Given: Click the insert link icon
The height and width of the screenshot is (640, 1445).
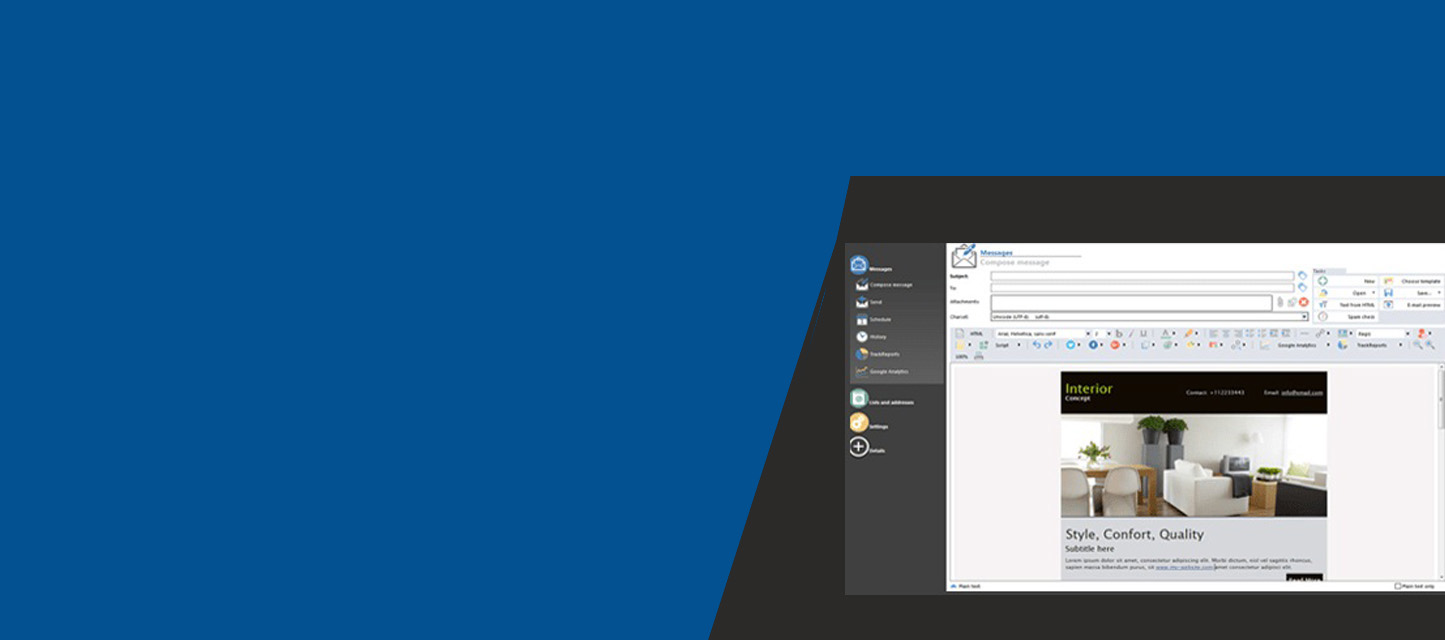Looking at the screenshot, I should 1322,333.
